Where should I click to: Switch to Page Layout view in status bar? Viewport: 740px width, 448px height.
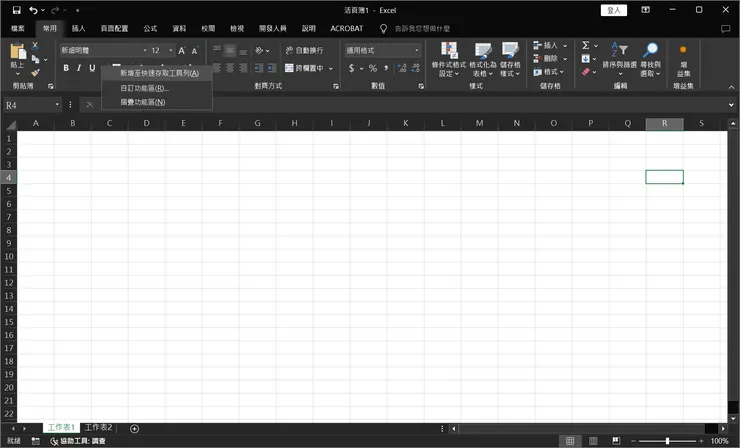pyautogui.click(x=593, y=441)
